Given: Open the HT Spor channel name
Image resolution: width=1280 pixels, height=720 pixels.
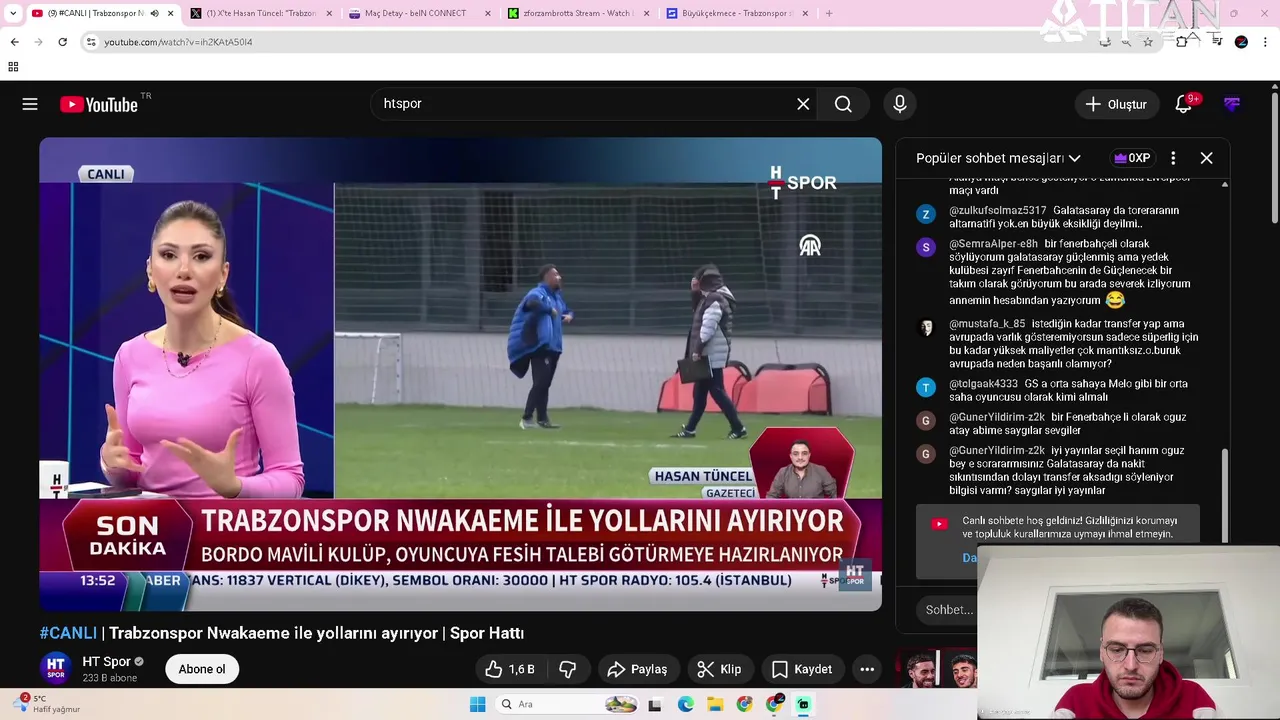Looking at the screenshot, I should point(106,661).
